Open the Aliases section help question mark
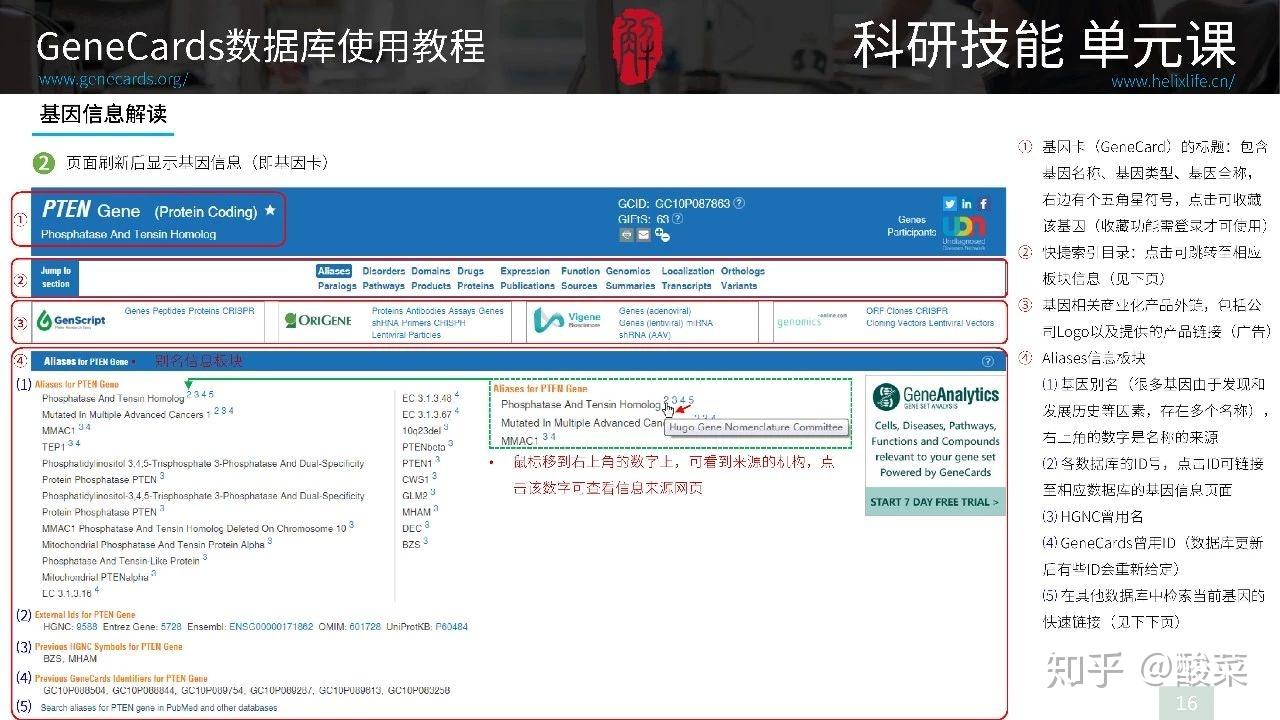Viewport: 1280px width, 720px height. point(988,361)
